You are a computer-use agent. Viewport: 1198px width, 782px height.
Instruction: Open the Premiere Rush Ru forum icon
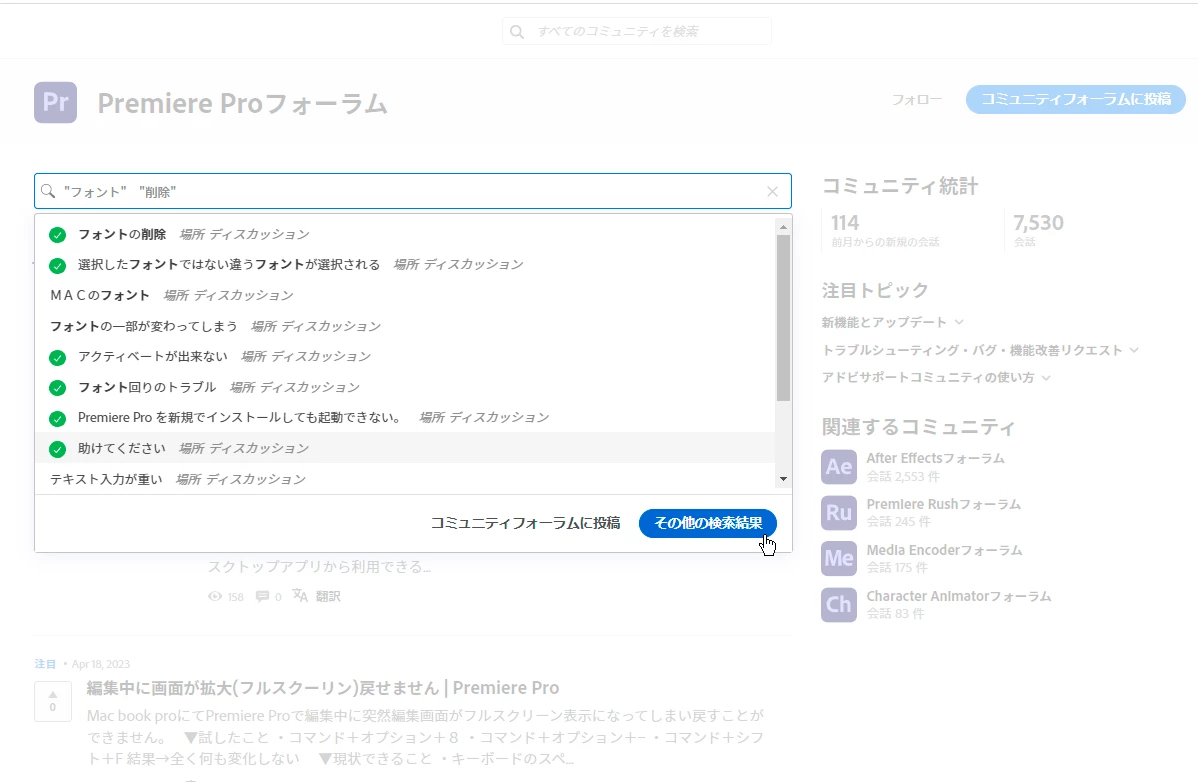(x=839, y=512)
